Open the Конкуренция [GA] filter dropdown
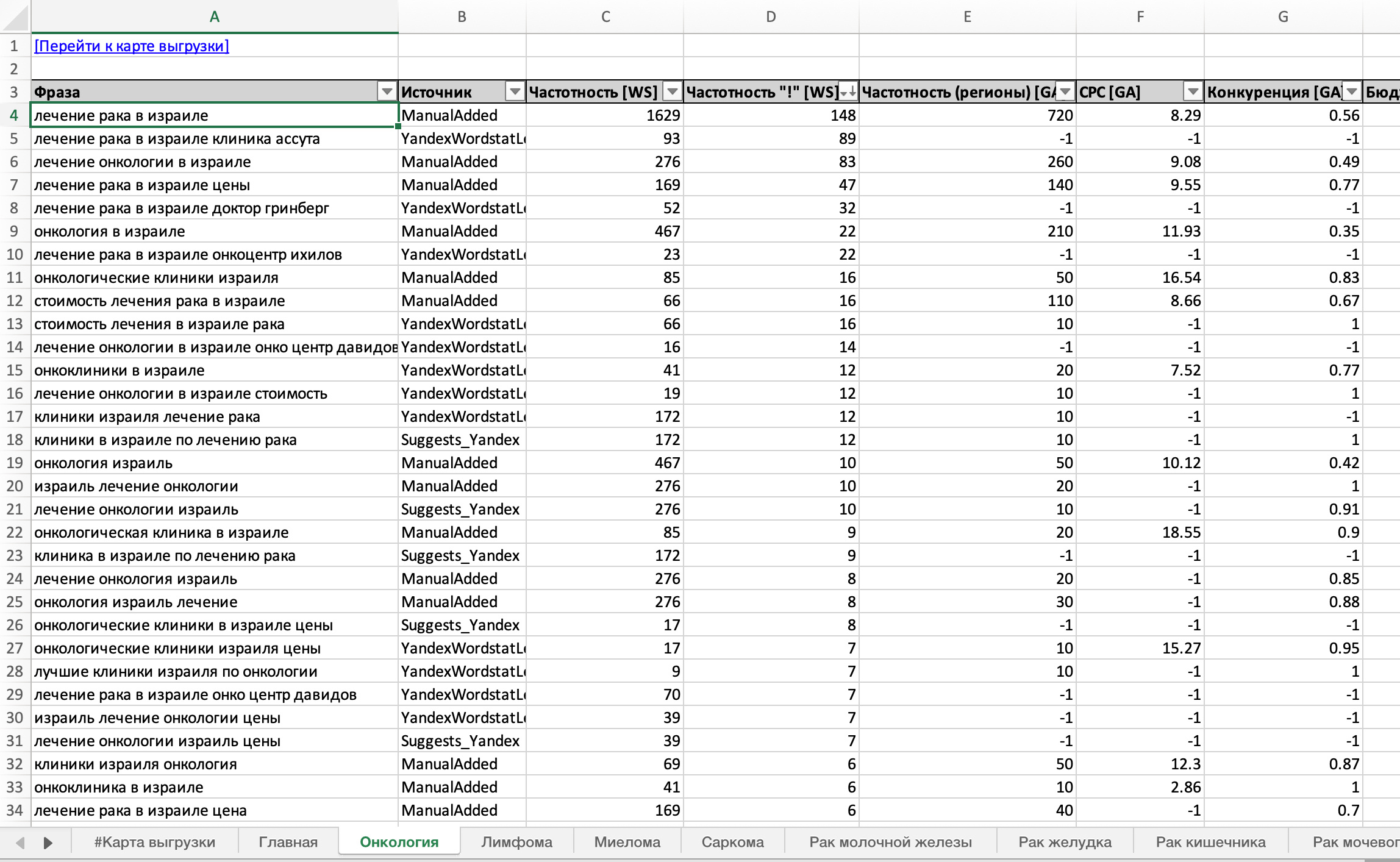Screen dimensions: 1400x862 coord(1352,92)
